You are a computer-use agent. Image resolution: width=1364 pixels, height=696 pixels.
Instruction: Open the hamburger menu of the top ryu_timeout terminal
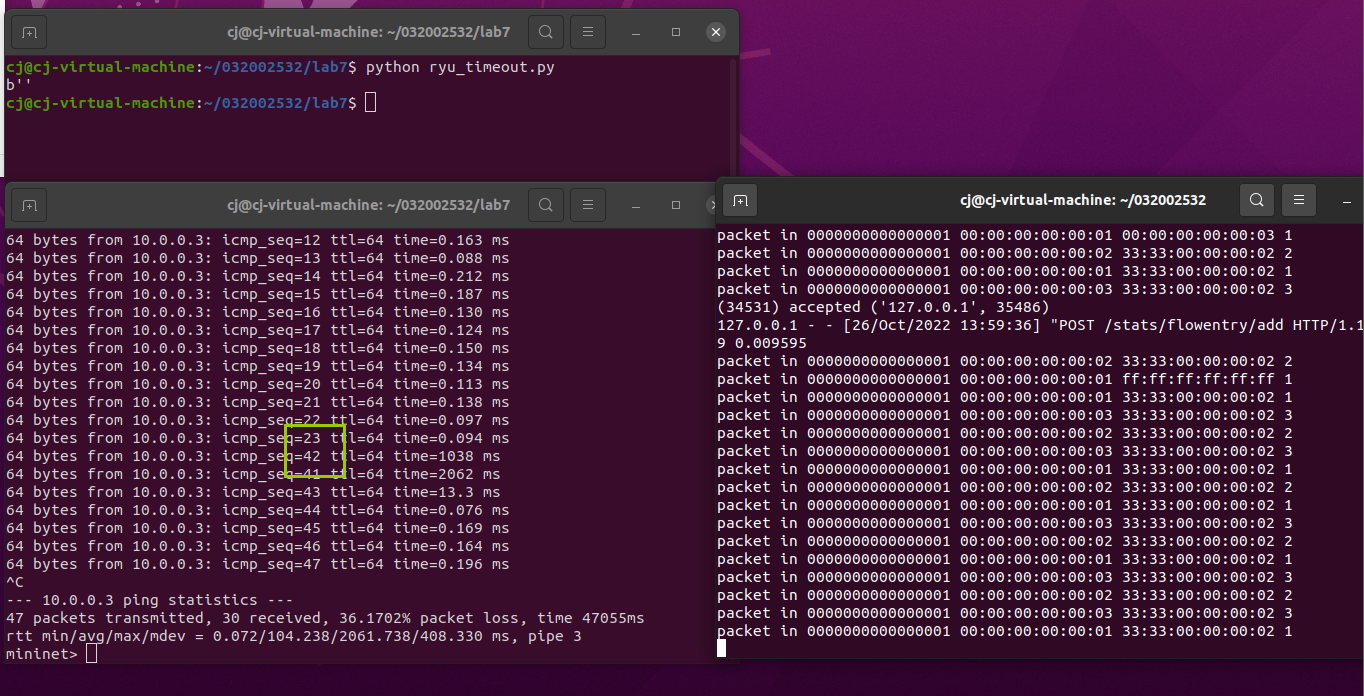point(589,32)
